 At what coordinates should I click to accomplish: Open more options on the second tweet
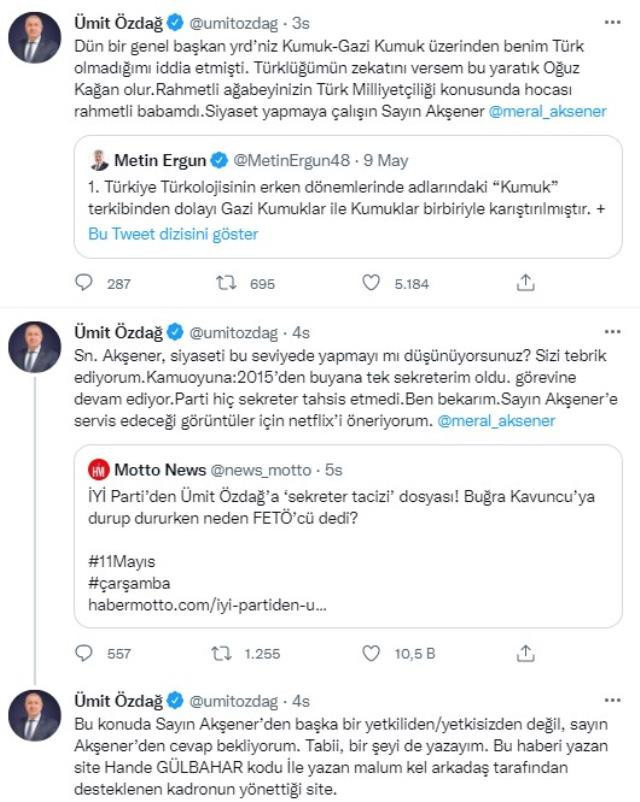(x=610, y=334)
